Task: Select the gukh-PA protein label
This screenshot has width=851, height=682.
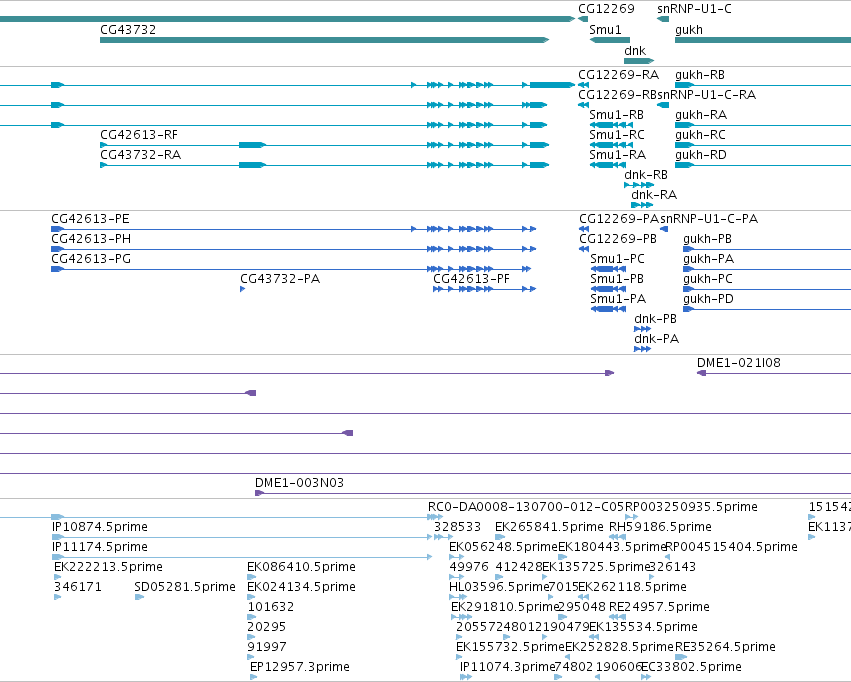Action: [708, 259]
